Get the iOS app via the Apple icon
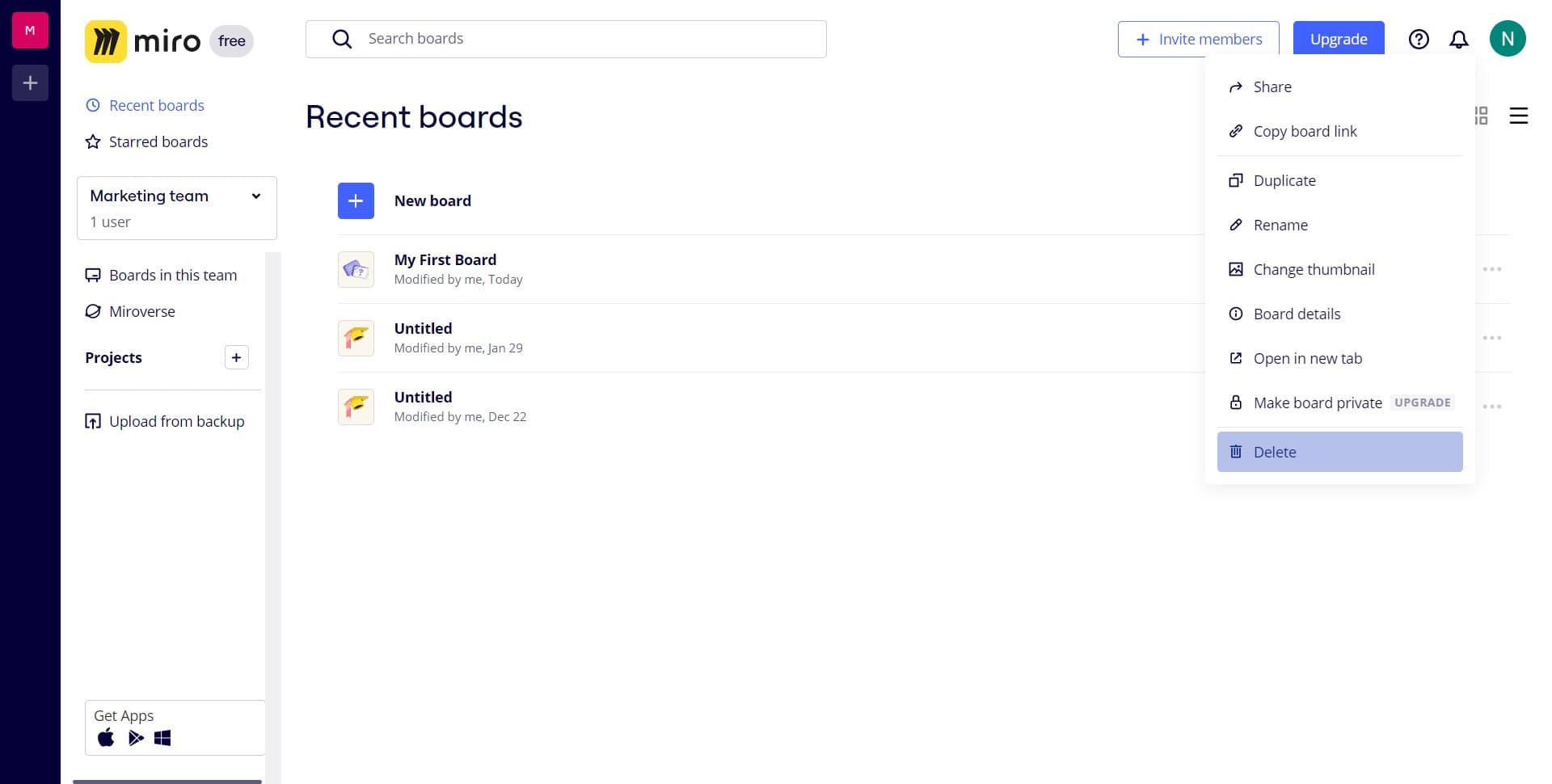The image size is (1552, 784). (105, 737)
